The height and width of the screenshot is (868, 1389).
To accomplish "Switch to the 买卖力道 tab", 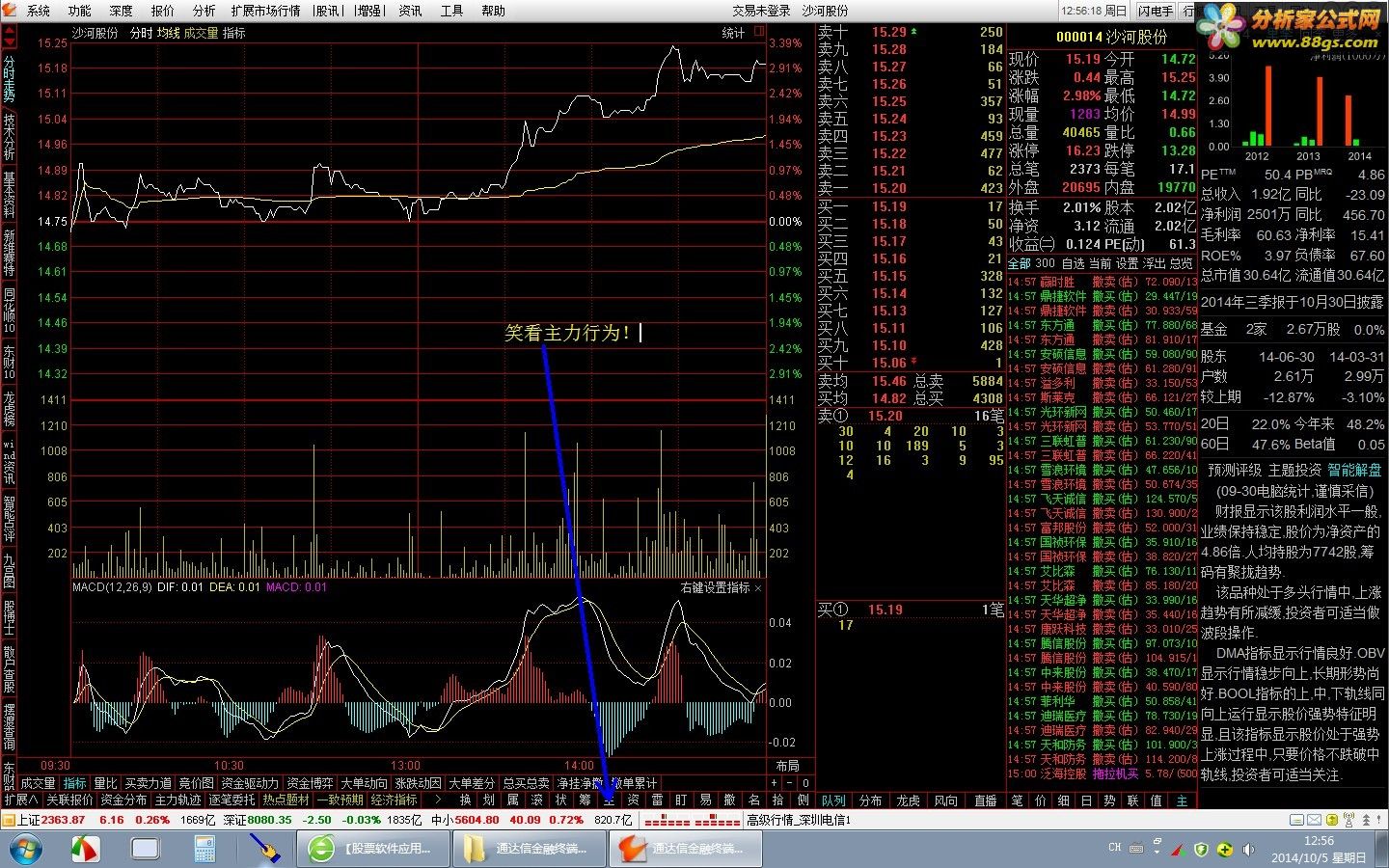I will coord(149,783).
